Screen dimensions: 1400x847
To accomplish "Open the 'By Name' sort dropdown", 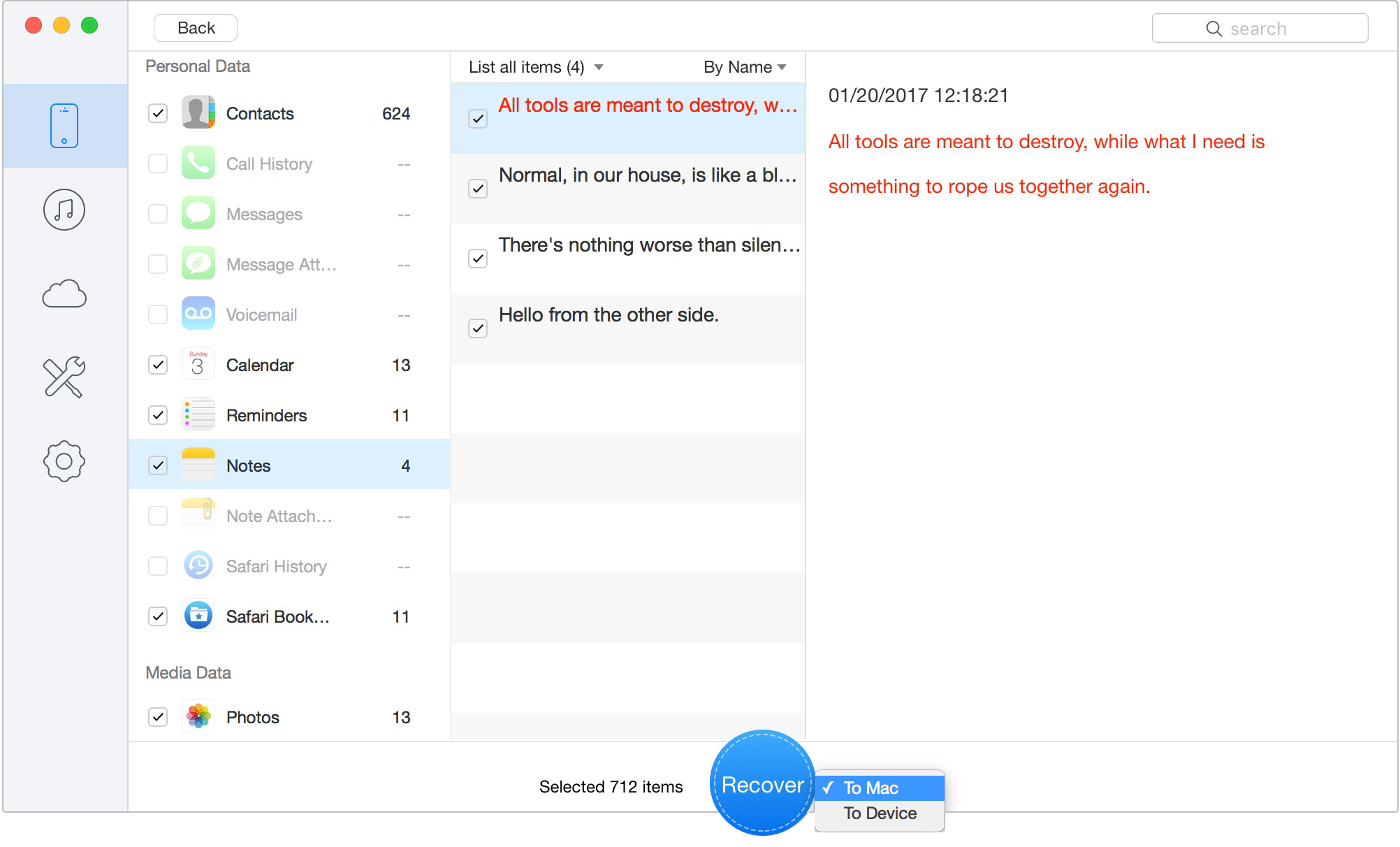I will click(745, 67).
